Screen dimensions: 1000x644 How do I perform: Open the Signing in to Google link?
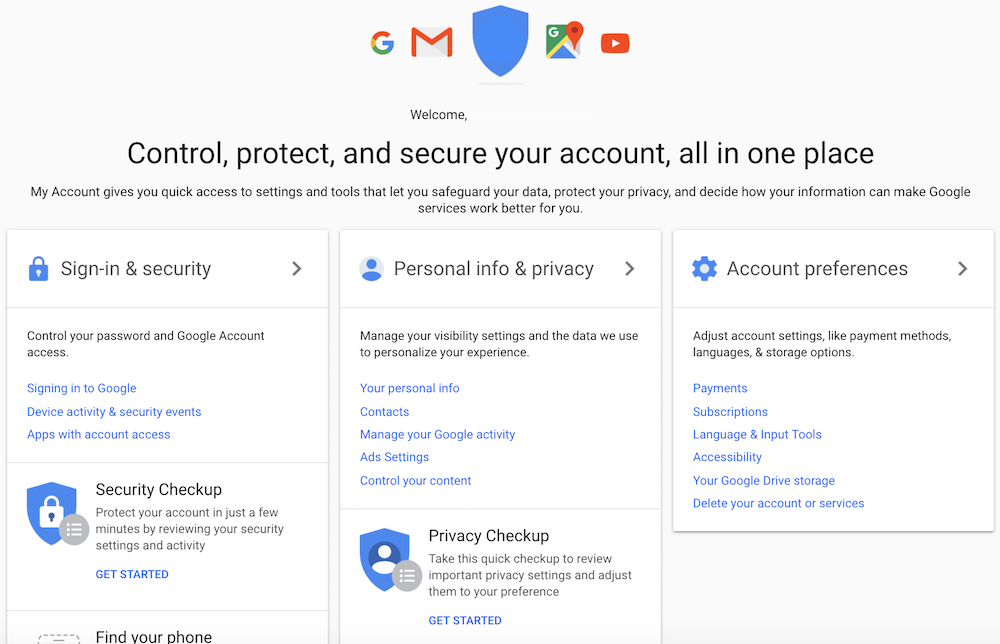pos(81,388)
